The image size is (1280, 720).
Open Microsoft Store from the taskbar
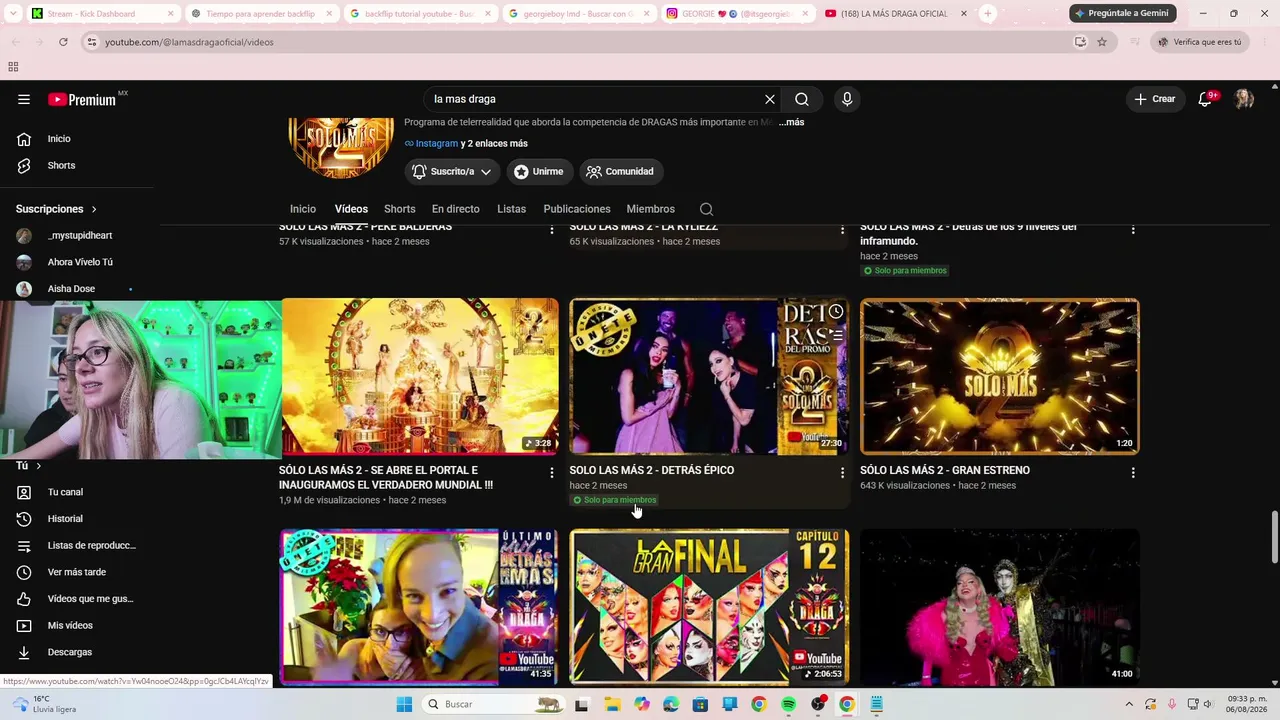point(700,704)
